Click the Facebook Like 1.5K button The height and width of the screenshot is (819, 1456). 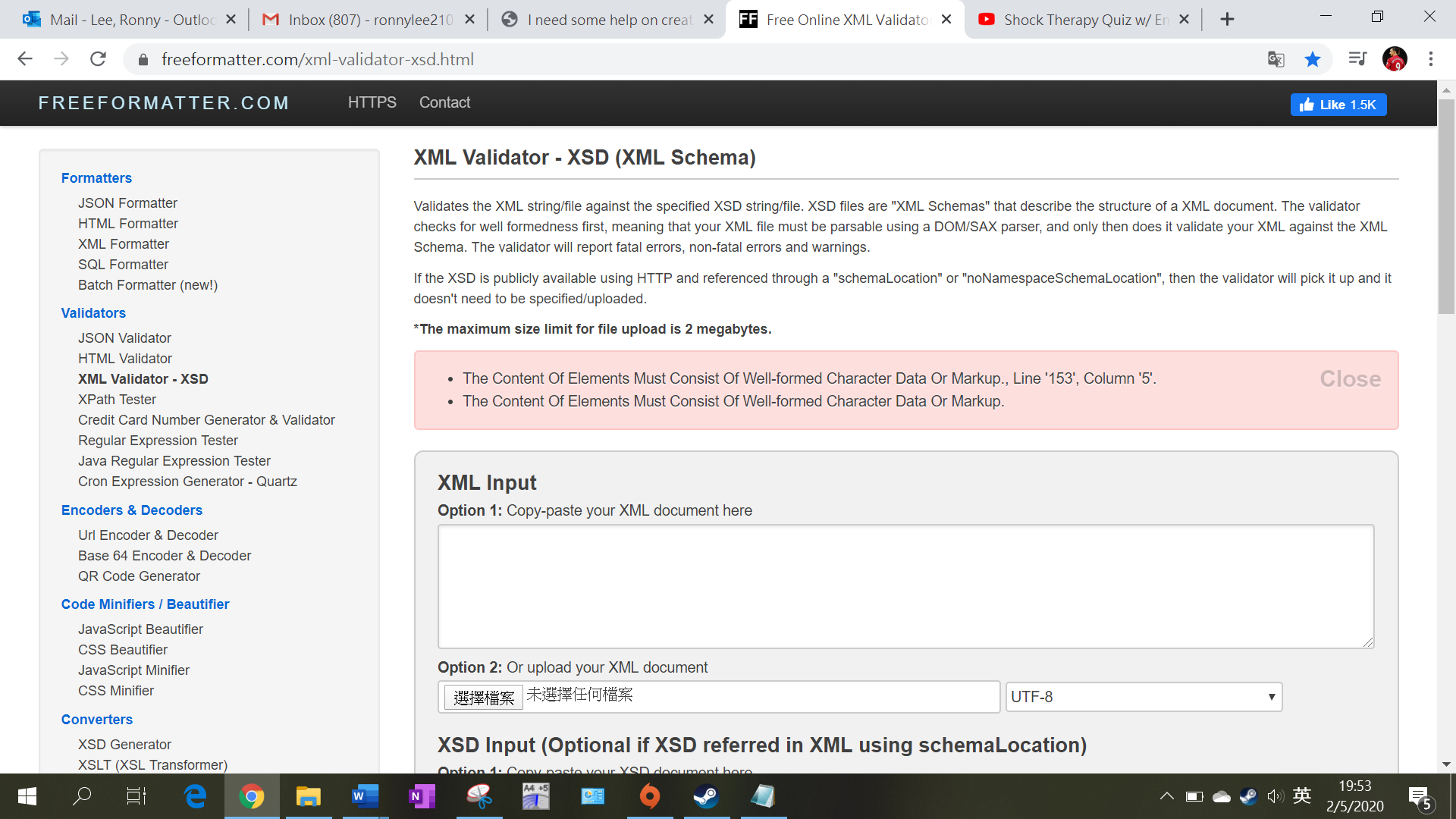click(1338, 105)
